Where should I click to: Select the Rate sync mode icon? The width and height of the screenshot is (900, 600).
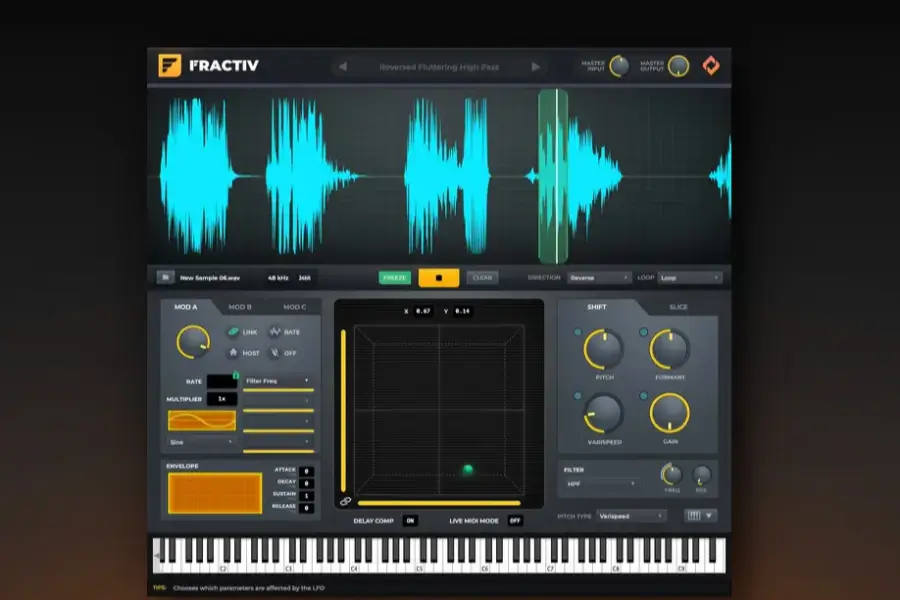pyautogui.click(x=274, y=332)
